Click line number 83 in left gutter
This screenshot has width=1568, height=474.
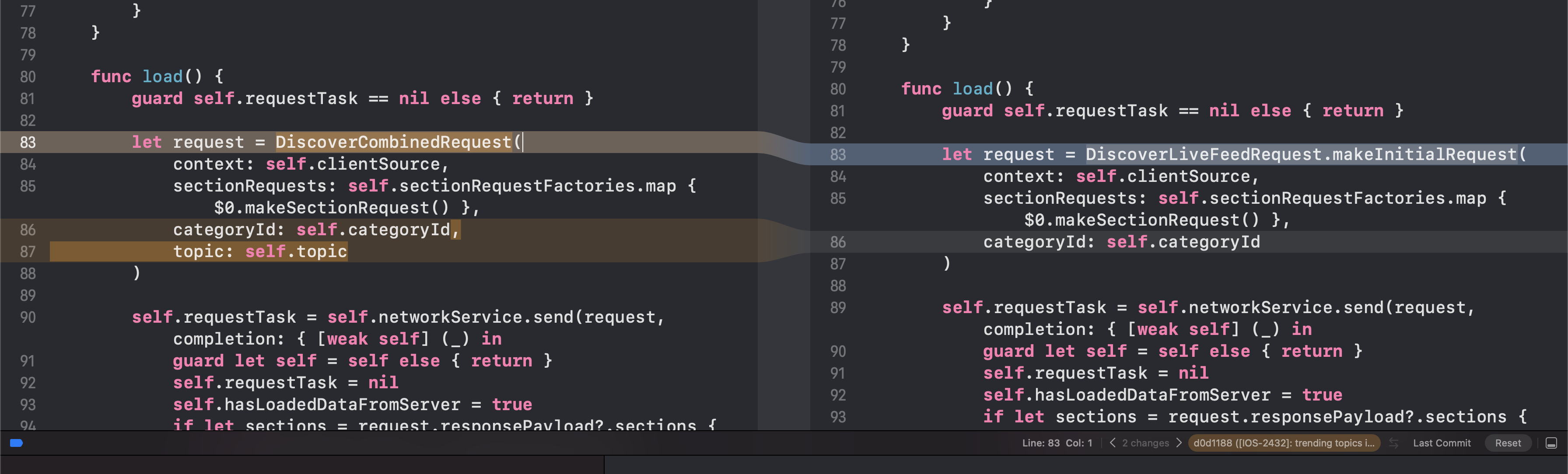(x=28, y=143)
